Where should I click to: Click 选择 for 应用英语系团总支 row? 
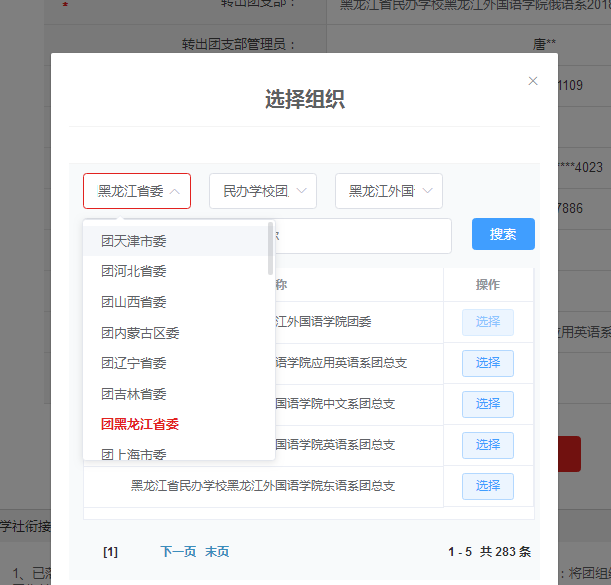pyautogui.click(x=487, y=363)
